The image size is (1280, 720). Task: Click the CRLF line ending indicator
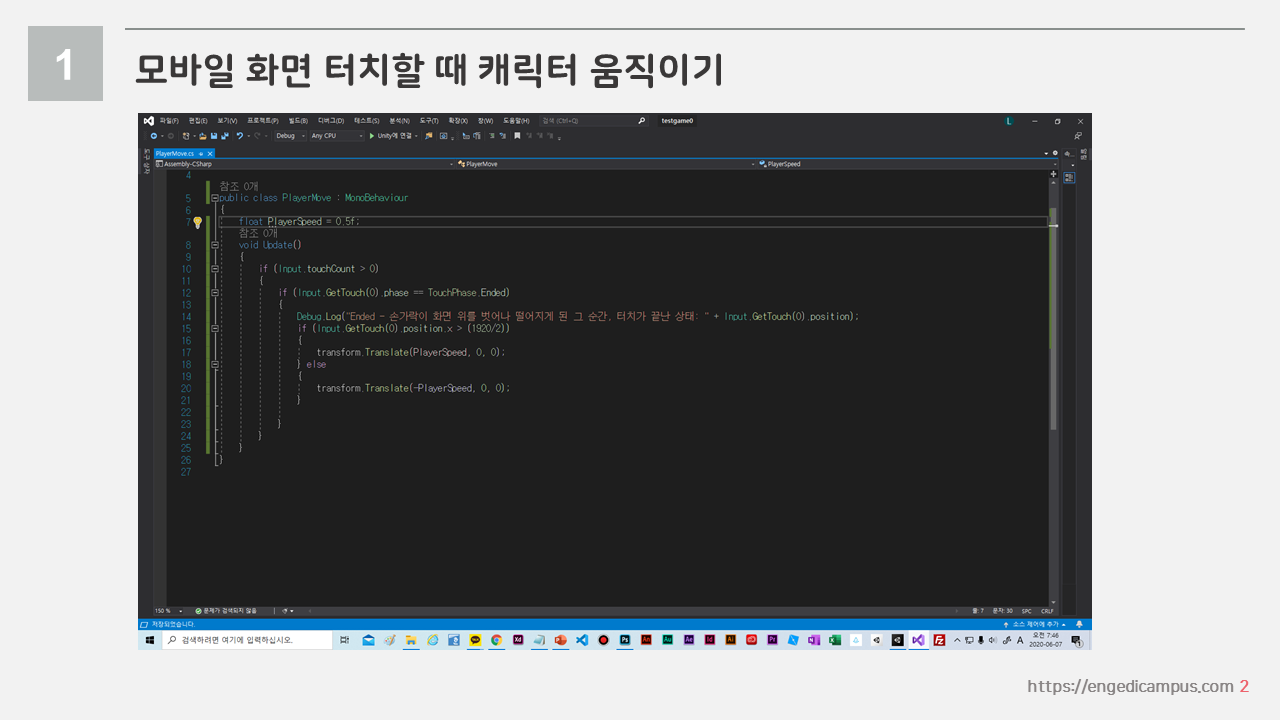1047,611
